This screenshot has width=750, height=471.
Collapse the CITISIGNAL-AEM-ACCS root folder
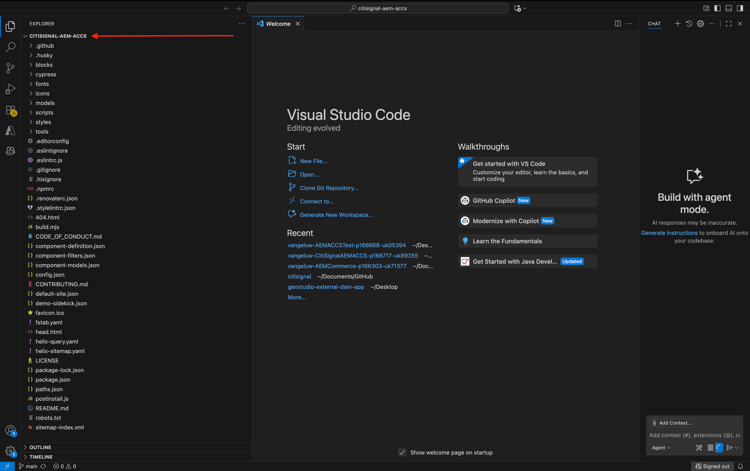tap(58, 36)
